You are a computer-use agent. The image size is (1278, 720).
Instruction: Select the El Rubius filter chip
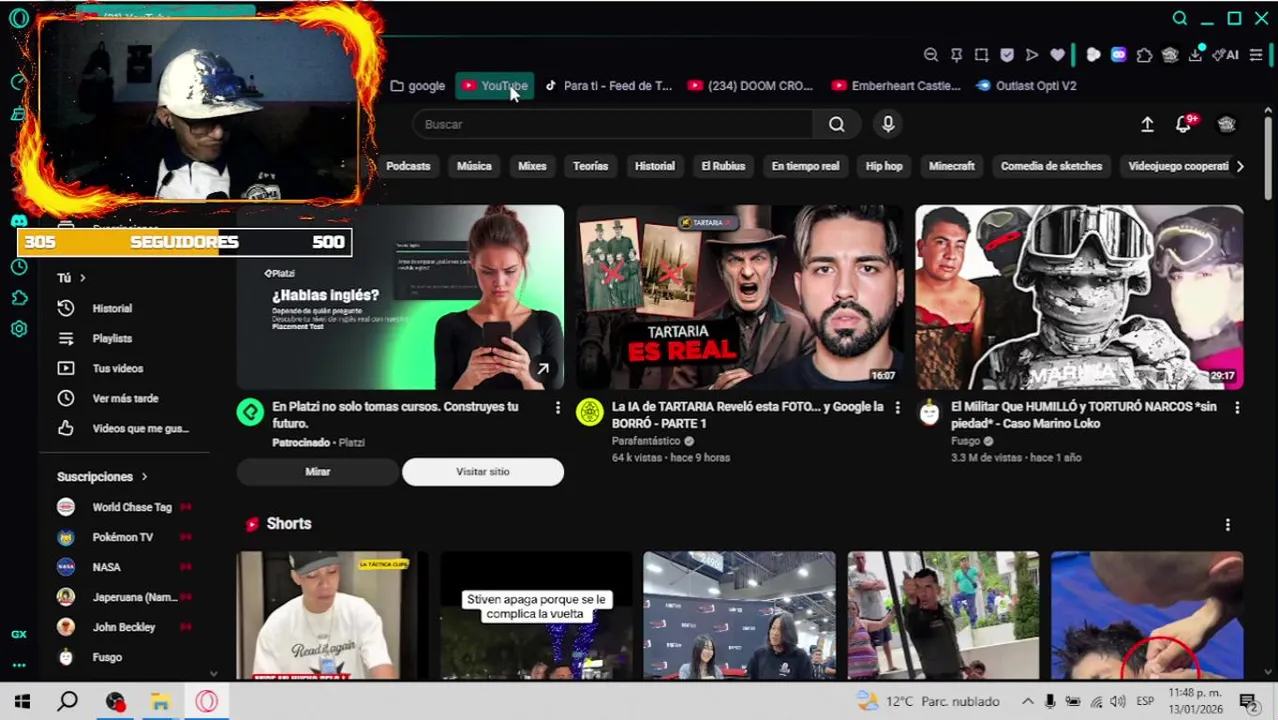click(x=723, y=166)
